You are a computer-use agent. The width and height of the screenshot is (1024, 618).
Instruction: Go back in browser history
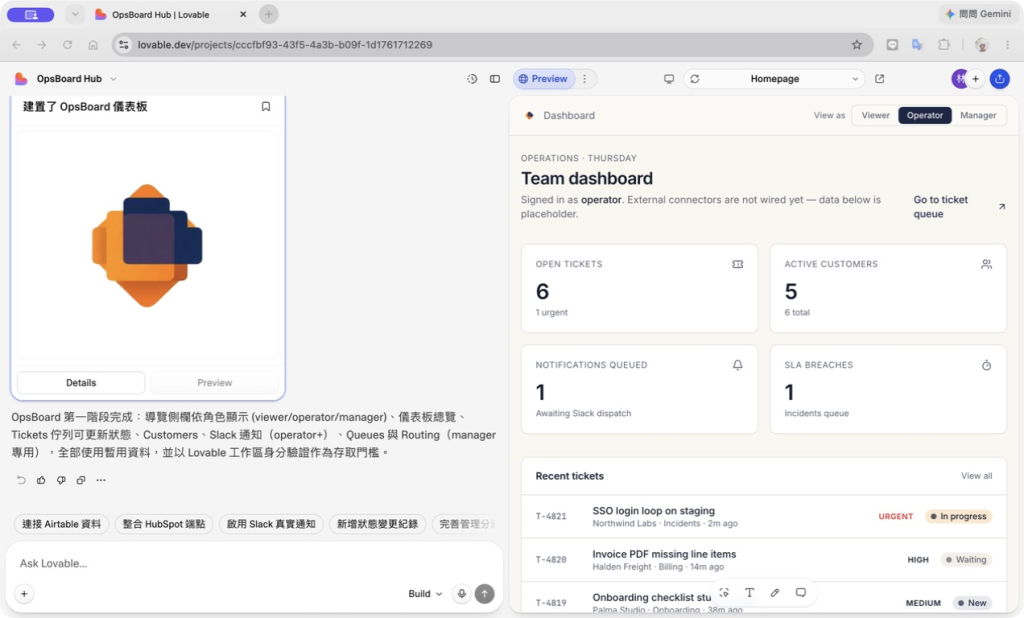pyautogui.click(x=16, y=44)
